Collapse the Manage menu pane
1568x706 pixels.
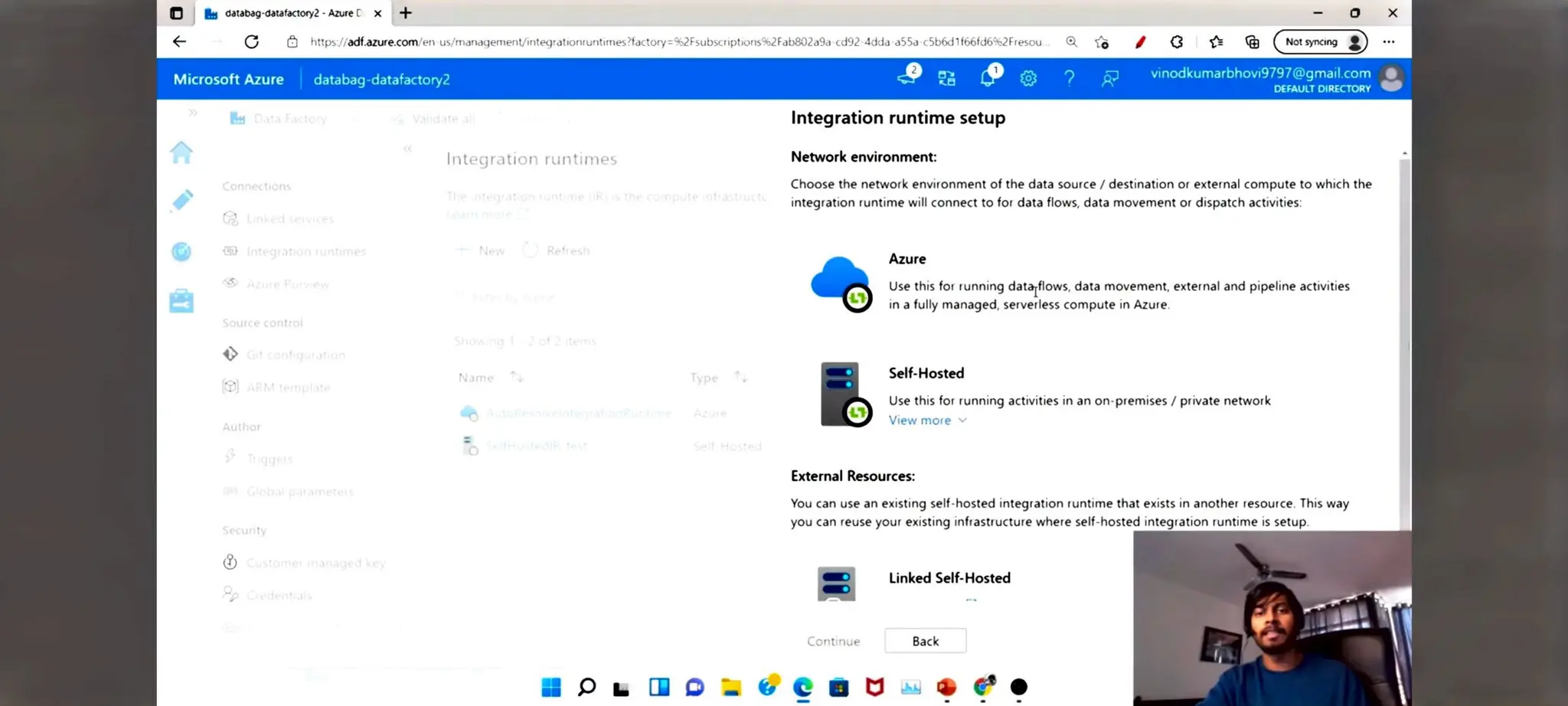coord(407,149)
